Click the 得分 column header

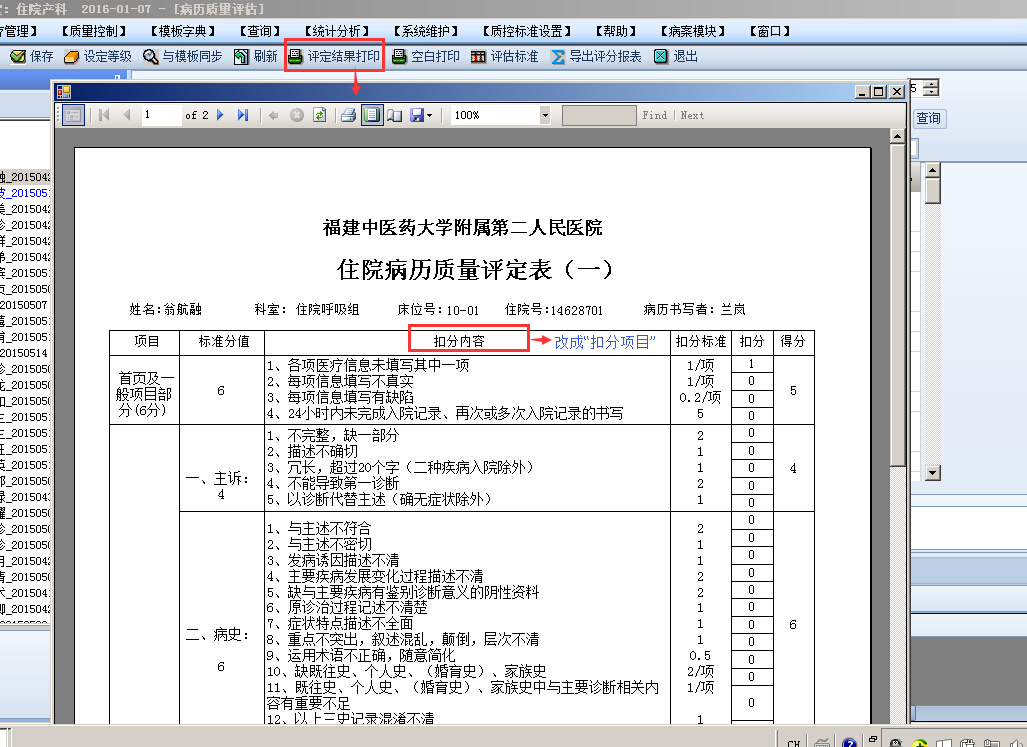tap(793, 341)
